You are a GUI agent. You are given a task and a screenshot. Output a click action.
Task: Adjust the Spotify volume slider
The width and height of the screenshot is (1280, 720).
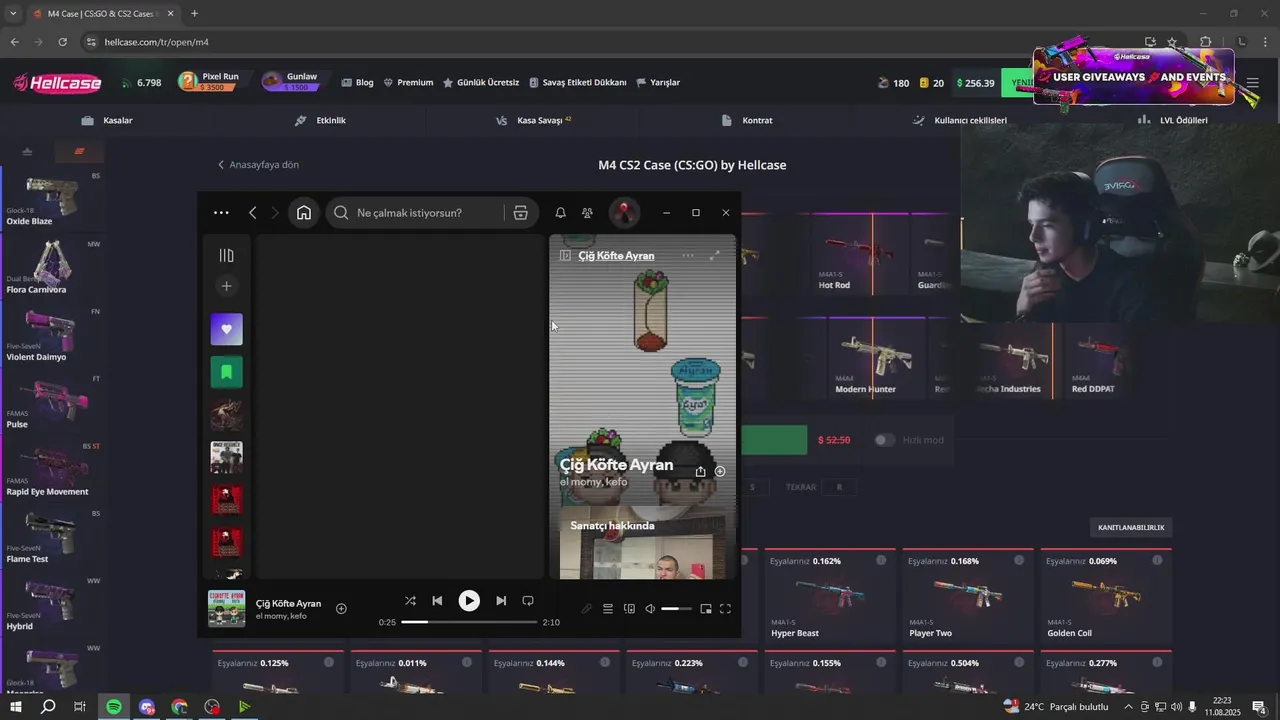[x=677, y=609]
